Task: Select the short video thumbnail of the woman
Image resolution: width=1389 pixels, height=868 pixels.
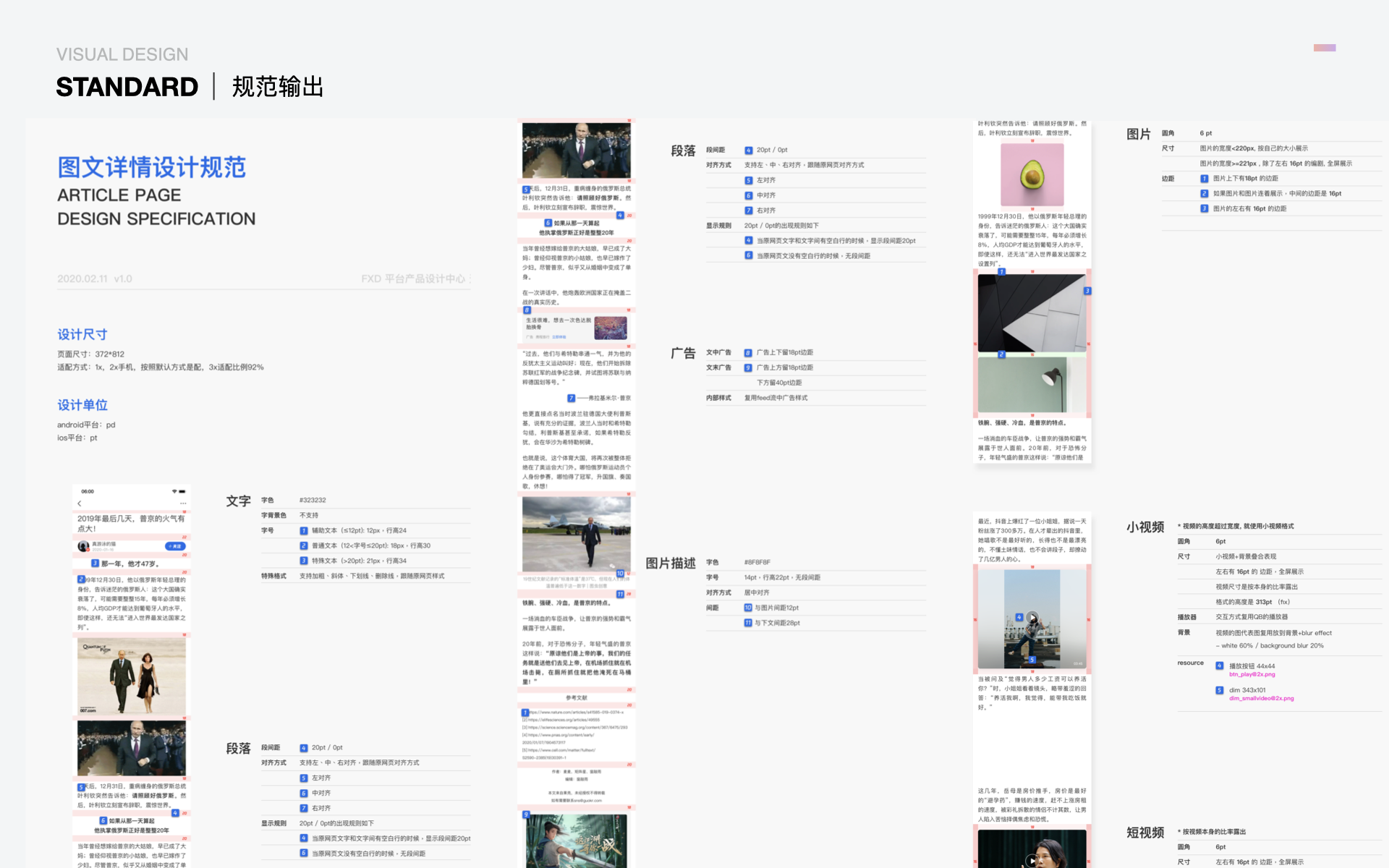Action: pyautogui.click(x=1032, y=849)
